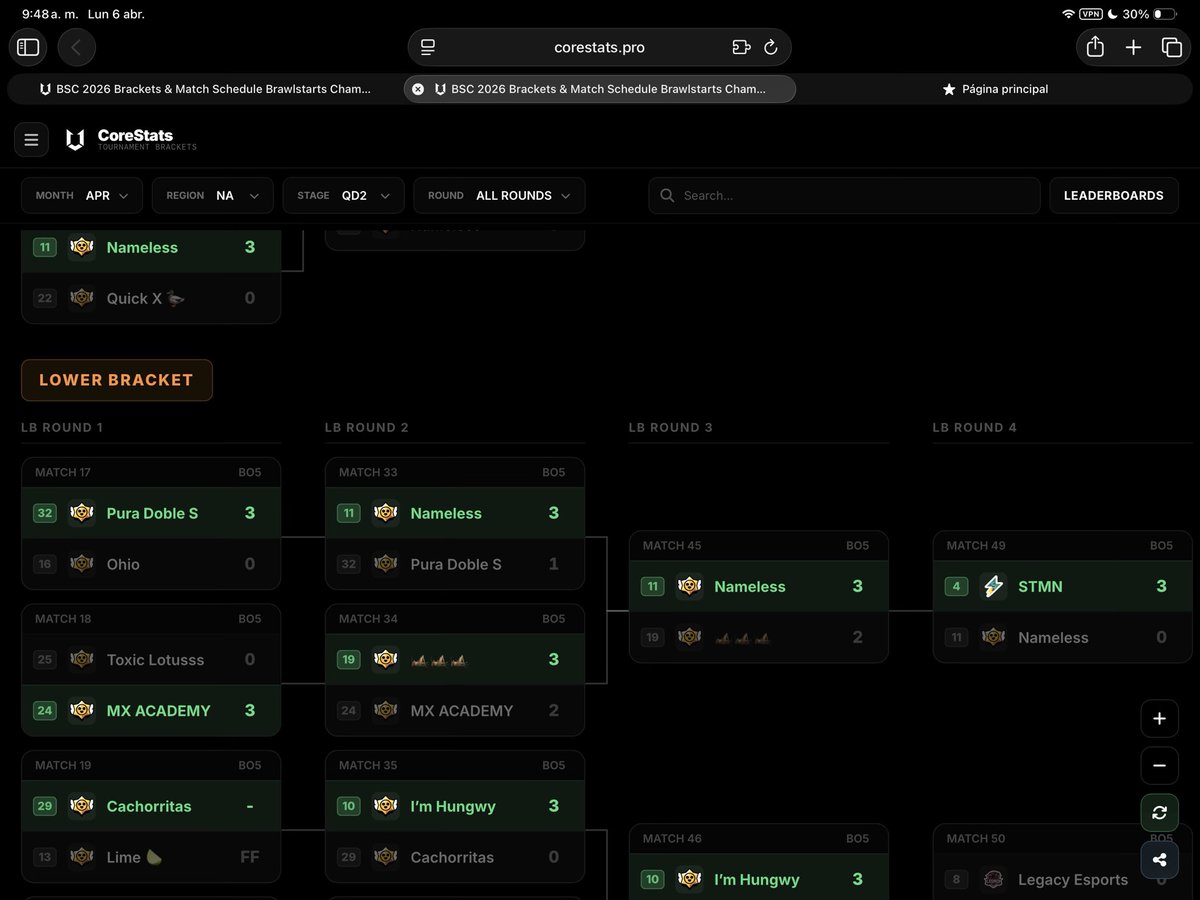Click the Wi-Fi status icon
This screenshot has height=900, width=1200.
pos(1068,14)
